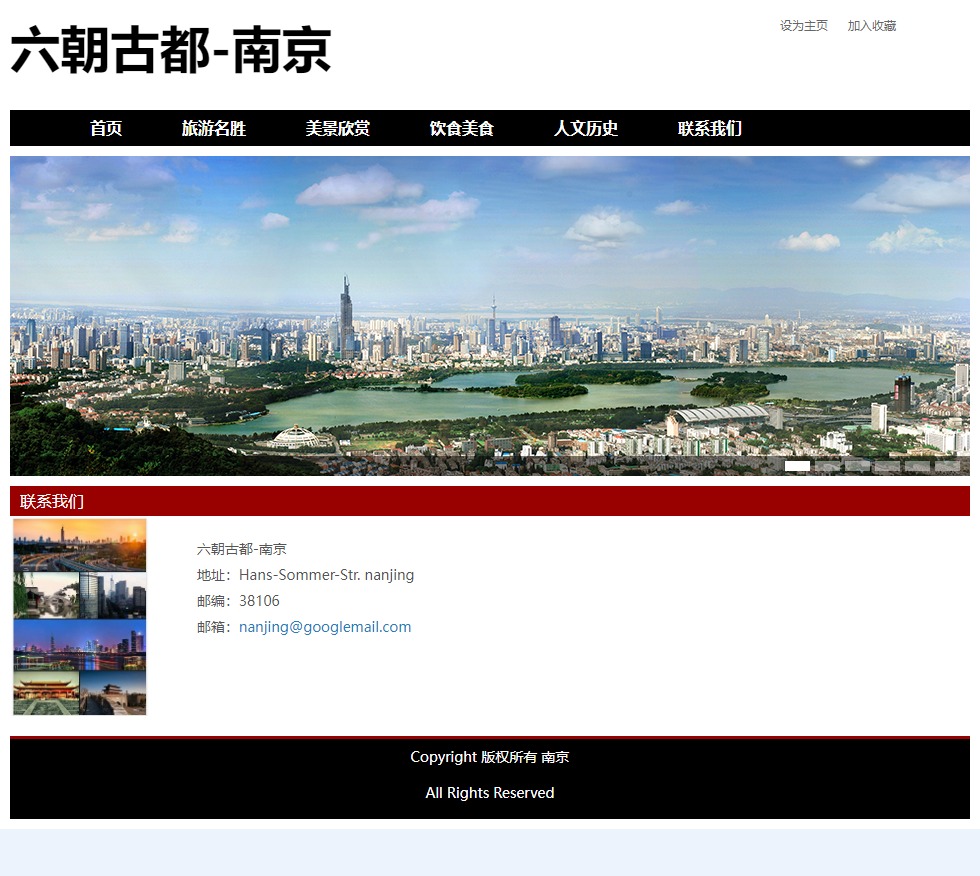
Task: Open the 饮食美食 navigation page
Action: pyautogui.click(x=461, y=128)
